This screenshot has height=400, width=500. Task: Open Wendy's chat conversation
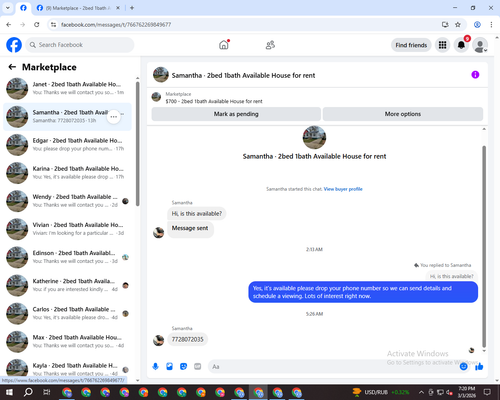(67, 201)
